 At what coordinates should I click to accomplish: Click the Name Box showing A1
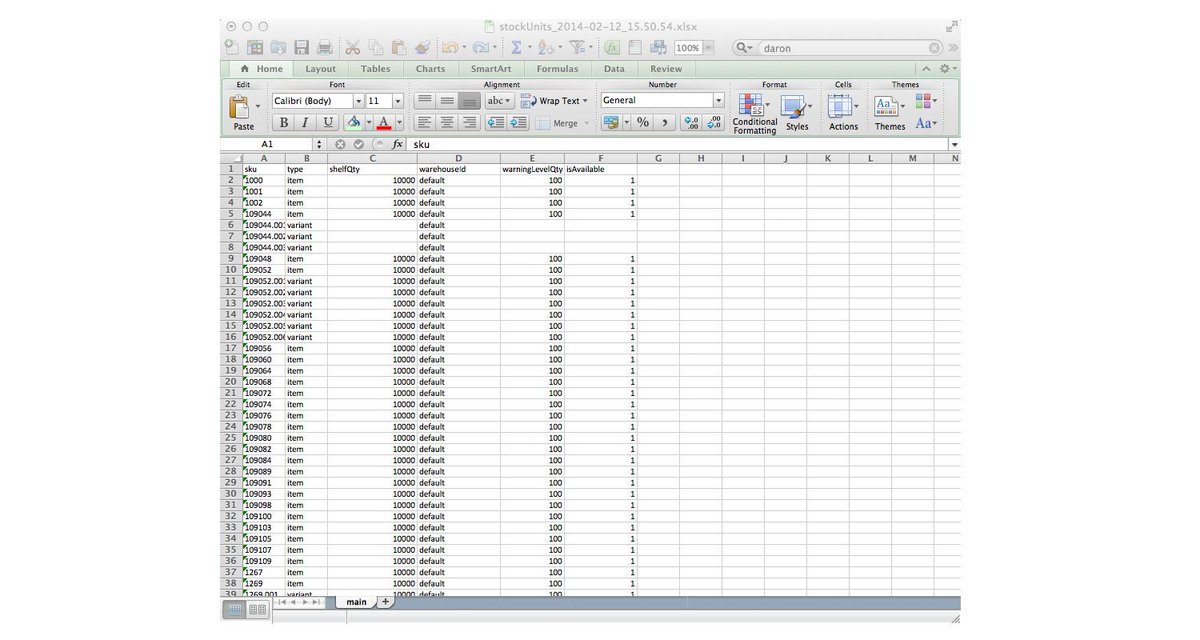pyautogui.click(x=267, y=144)
